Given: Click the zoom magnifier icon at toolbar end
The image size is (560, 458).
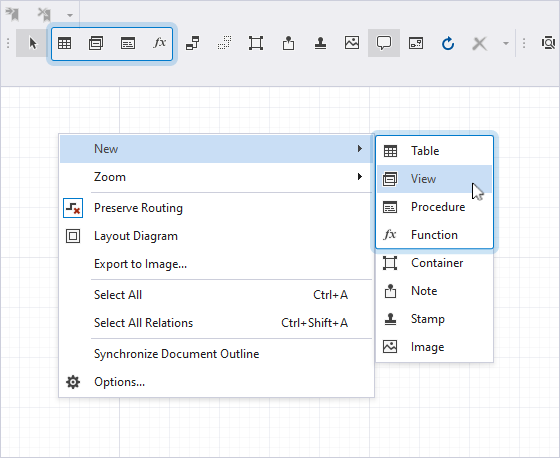Looking at the screenshot, I should click(x=549, y=43).
